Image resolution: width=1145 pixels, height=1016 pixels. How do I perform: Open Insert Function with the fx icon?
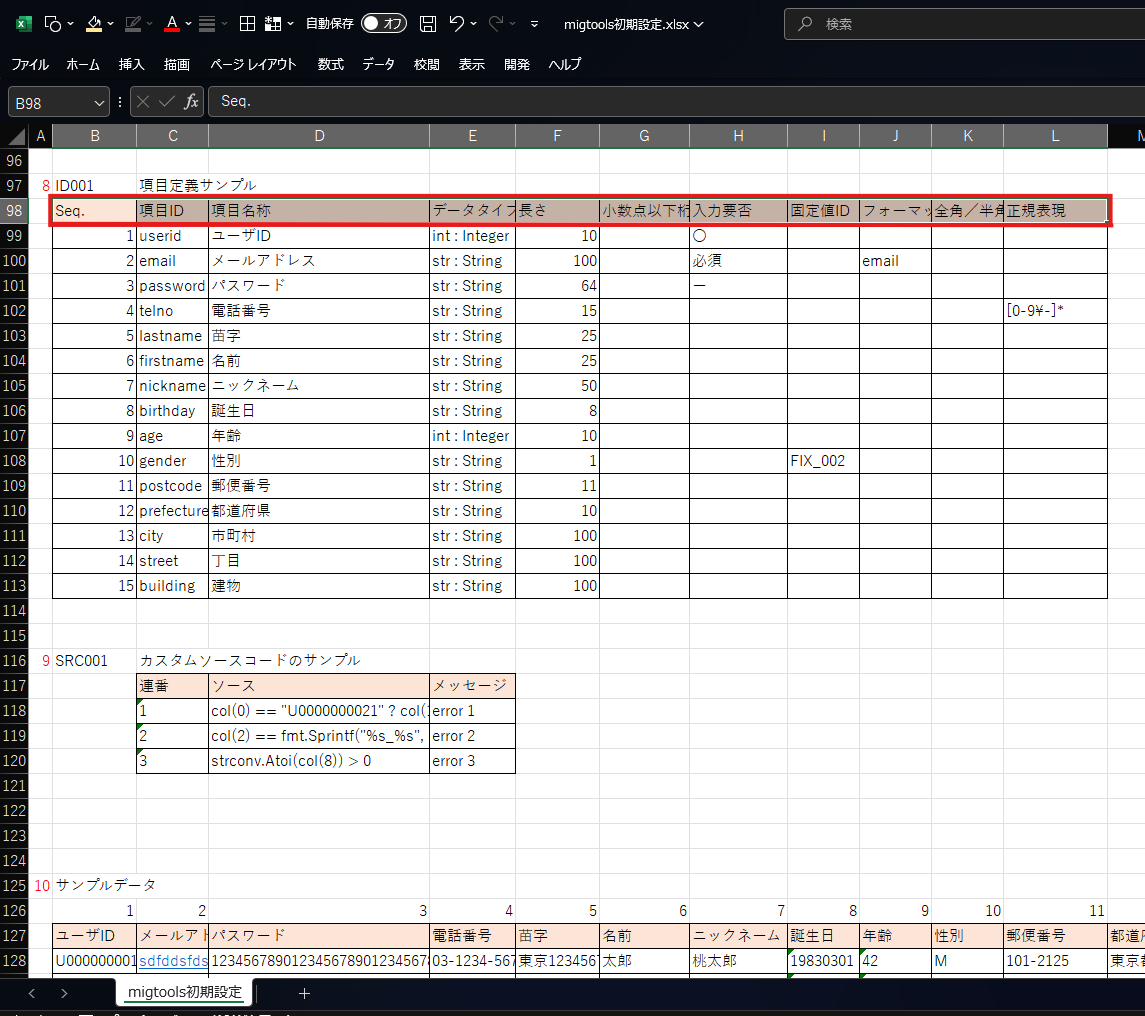pos(190,101)
